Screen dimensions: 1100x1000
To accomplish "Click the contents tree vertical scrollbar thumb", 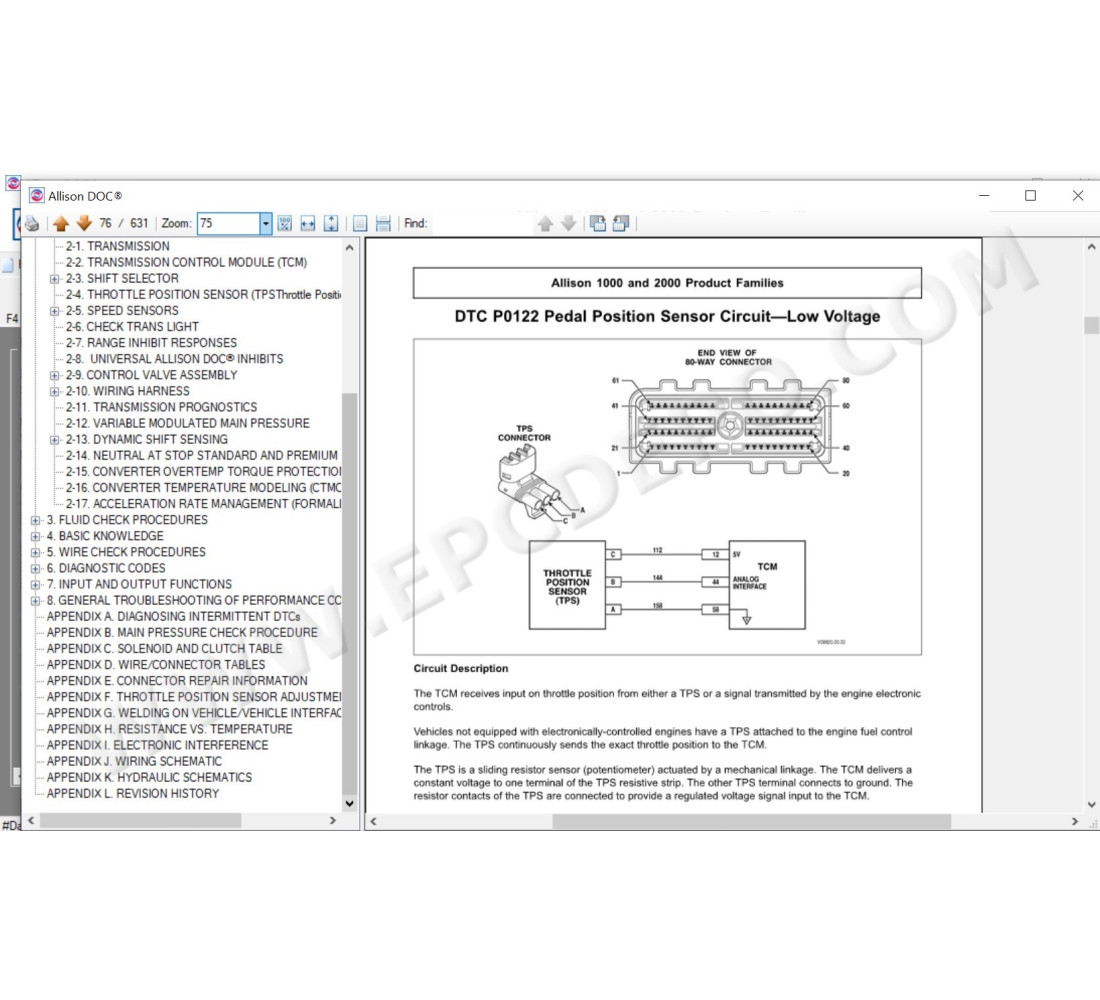I will point(349,593).
